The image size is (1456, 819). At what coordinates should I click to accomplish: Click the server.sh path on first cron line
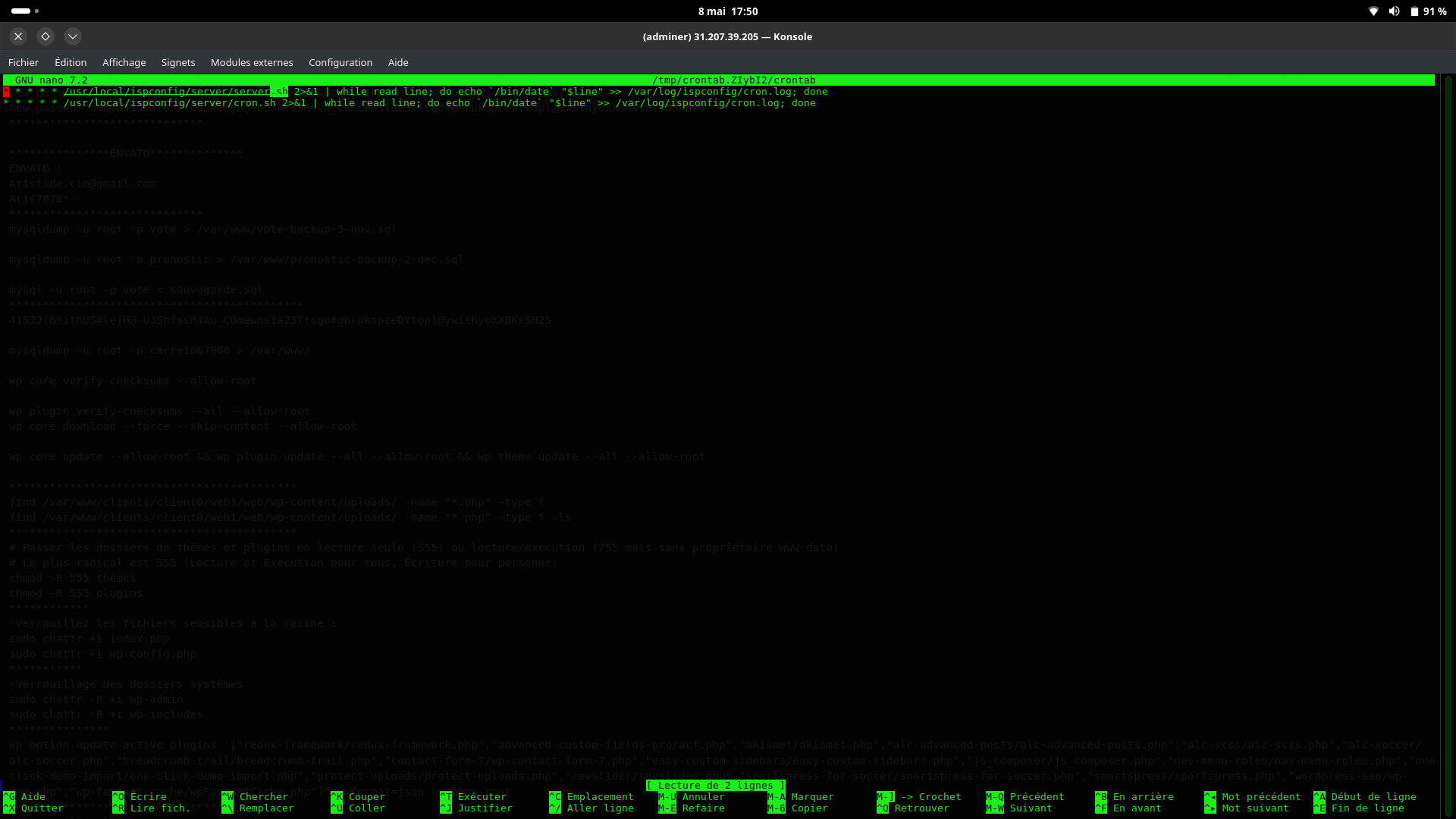(x=176, y=92)
